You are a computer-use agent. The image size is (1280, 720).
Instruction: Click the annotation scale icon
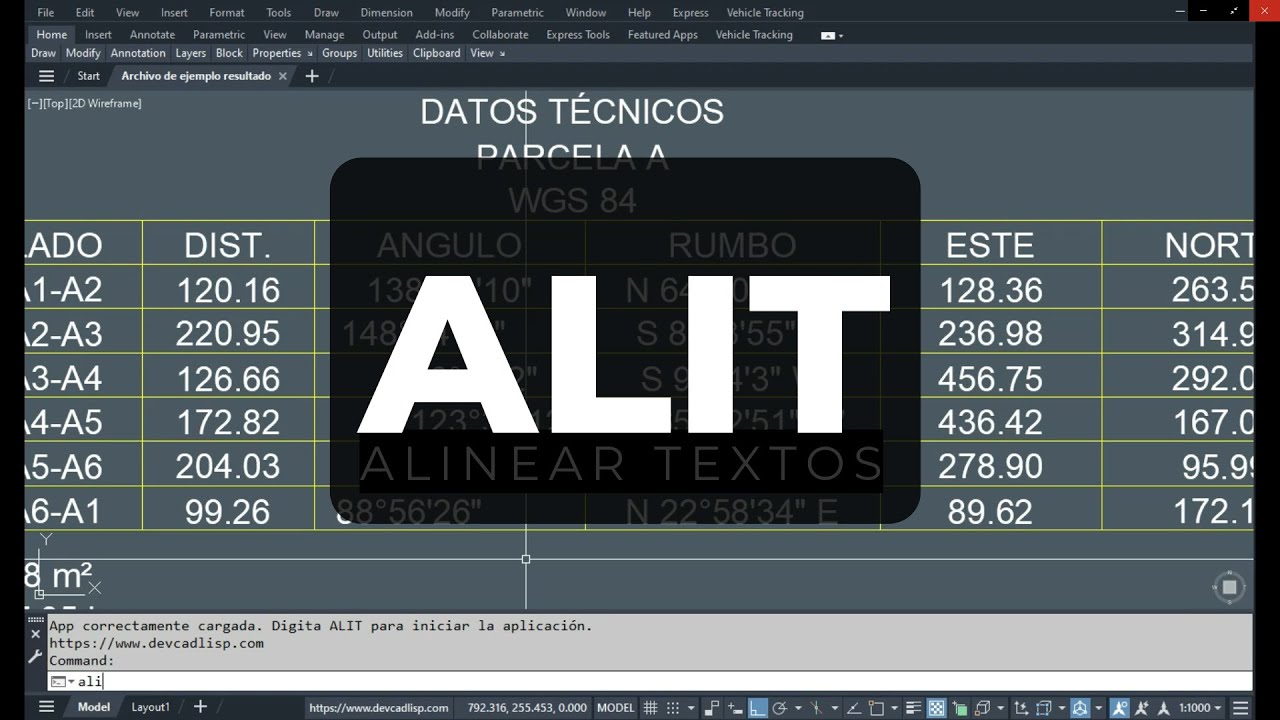(x=1163, y=708)
